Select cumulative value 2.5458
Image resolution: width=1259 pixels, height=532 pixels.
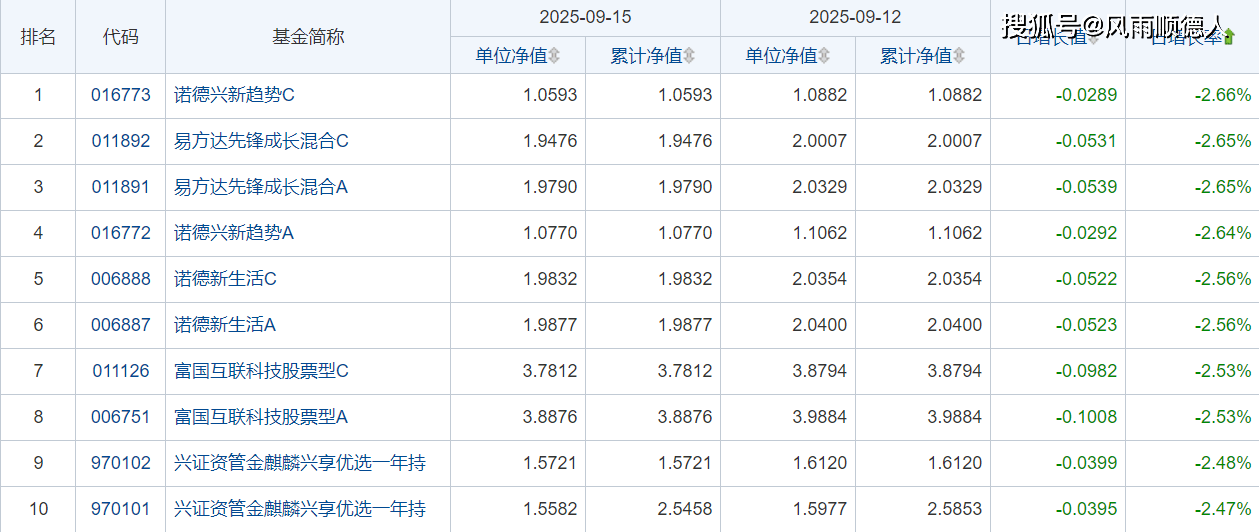[x=685, y=509]
